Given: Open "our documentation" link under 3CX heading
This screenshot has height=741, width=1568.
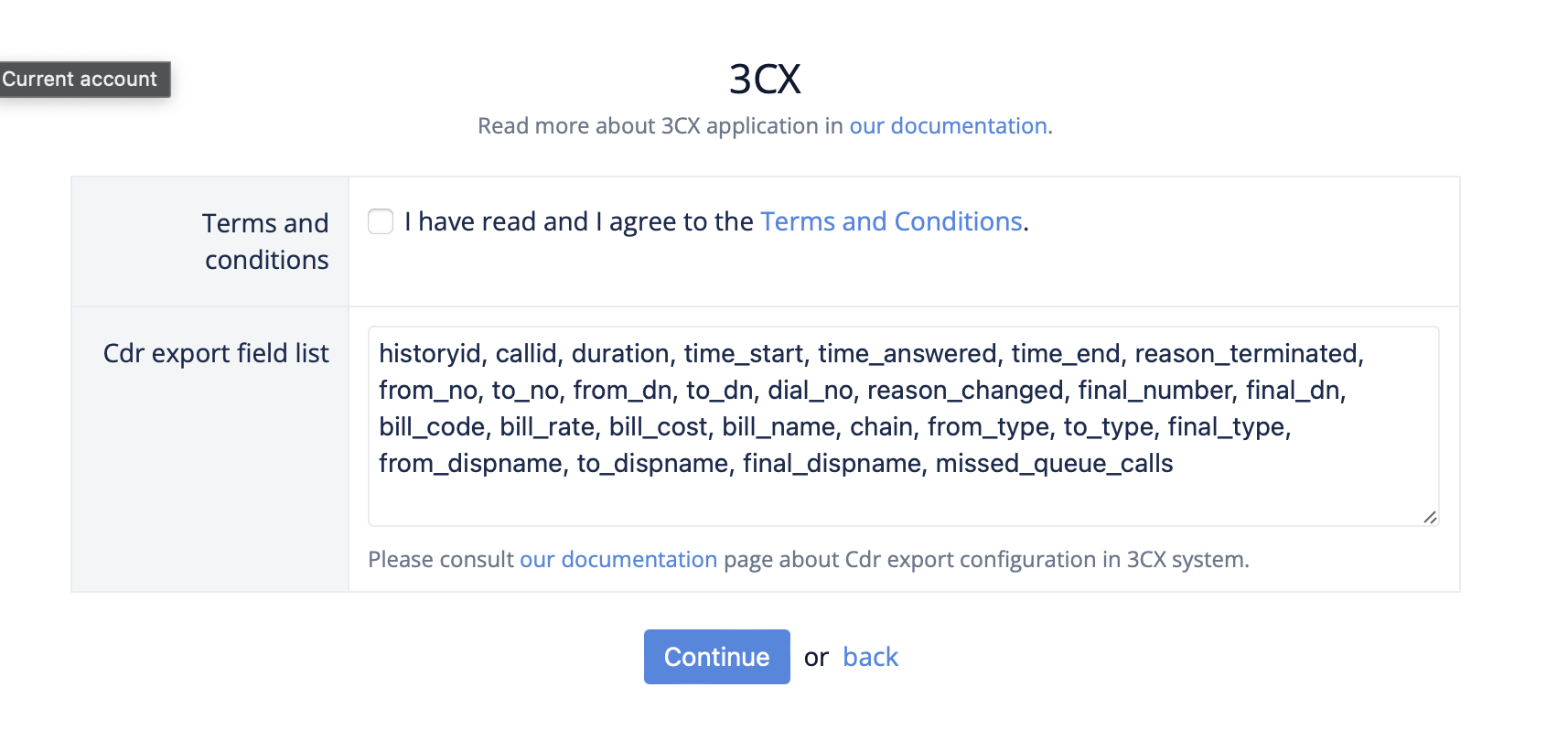Looking at the screenshot, I should [948, 125].
